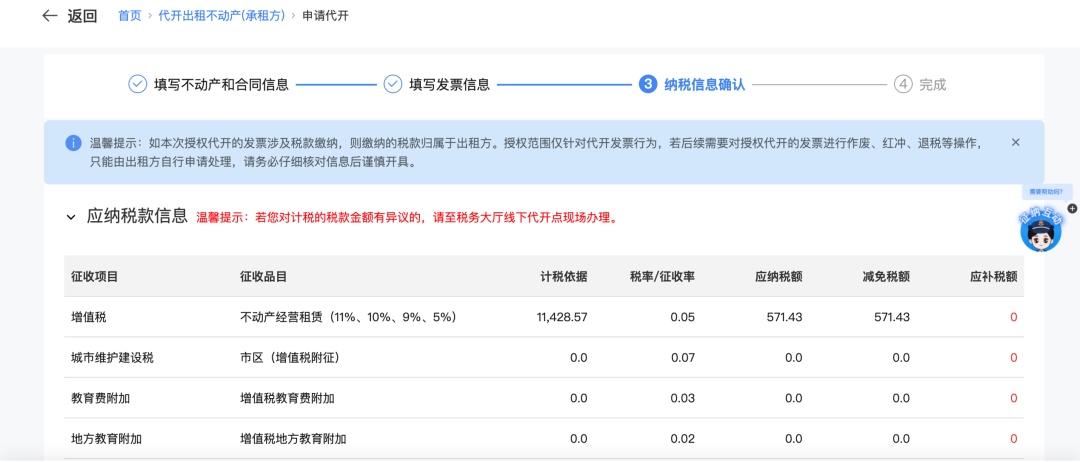Click the 市区（增值税附征）cell
1080x462 pixels.
(x=289, y=358)
